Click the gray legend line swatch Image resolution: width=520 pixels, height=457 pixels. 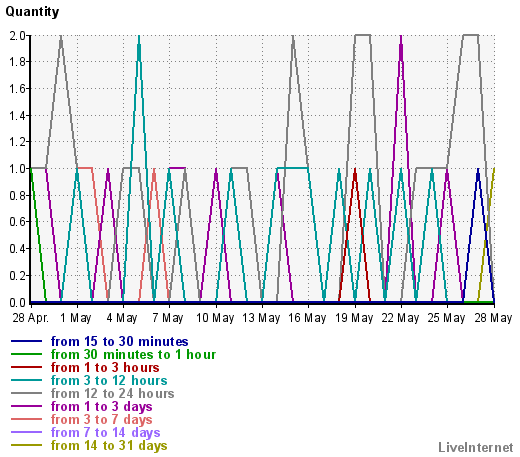(26, 393)
